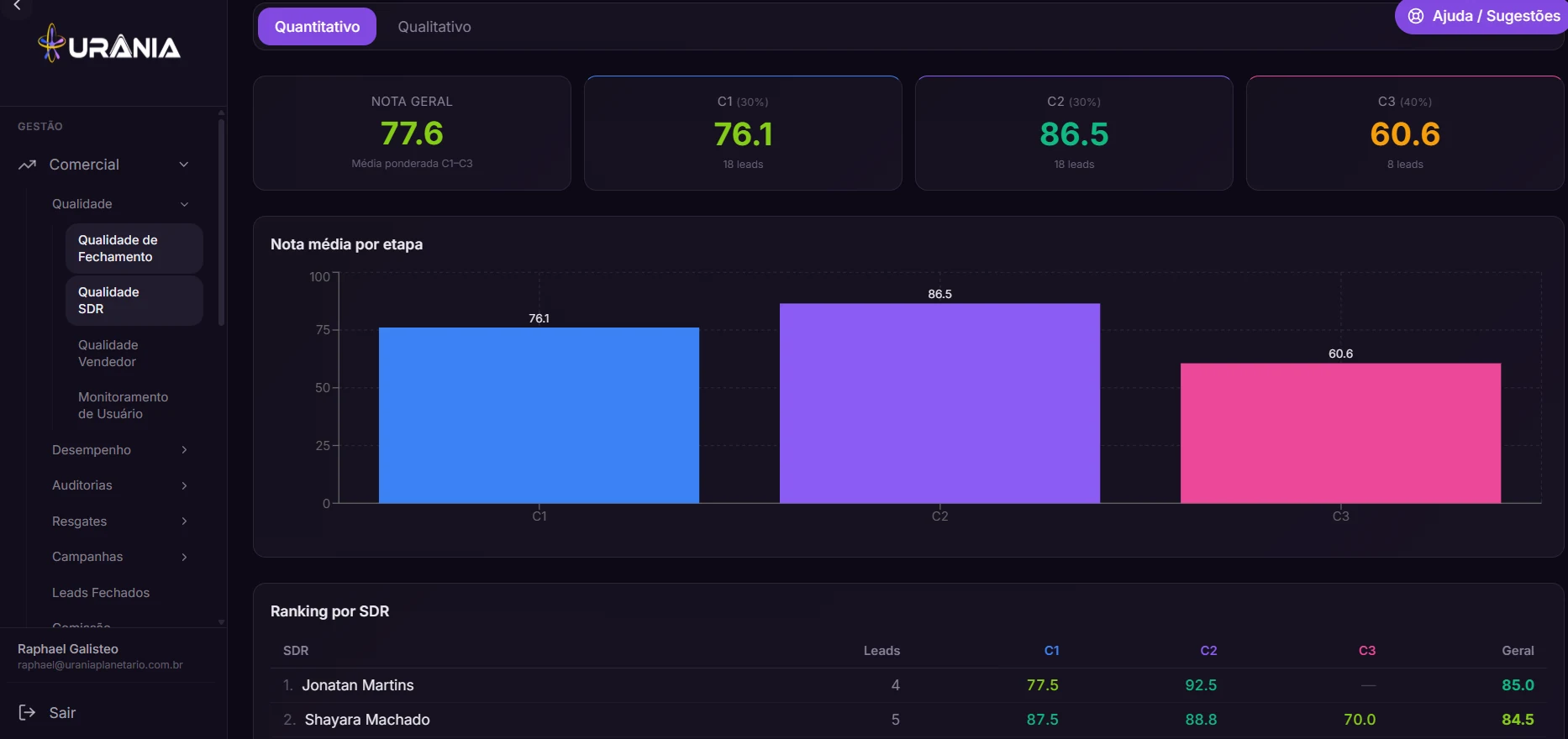
Task: Open Qualidade Vendedor menu item
Action: (x=134, y=354)
